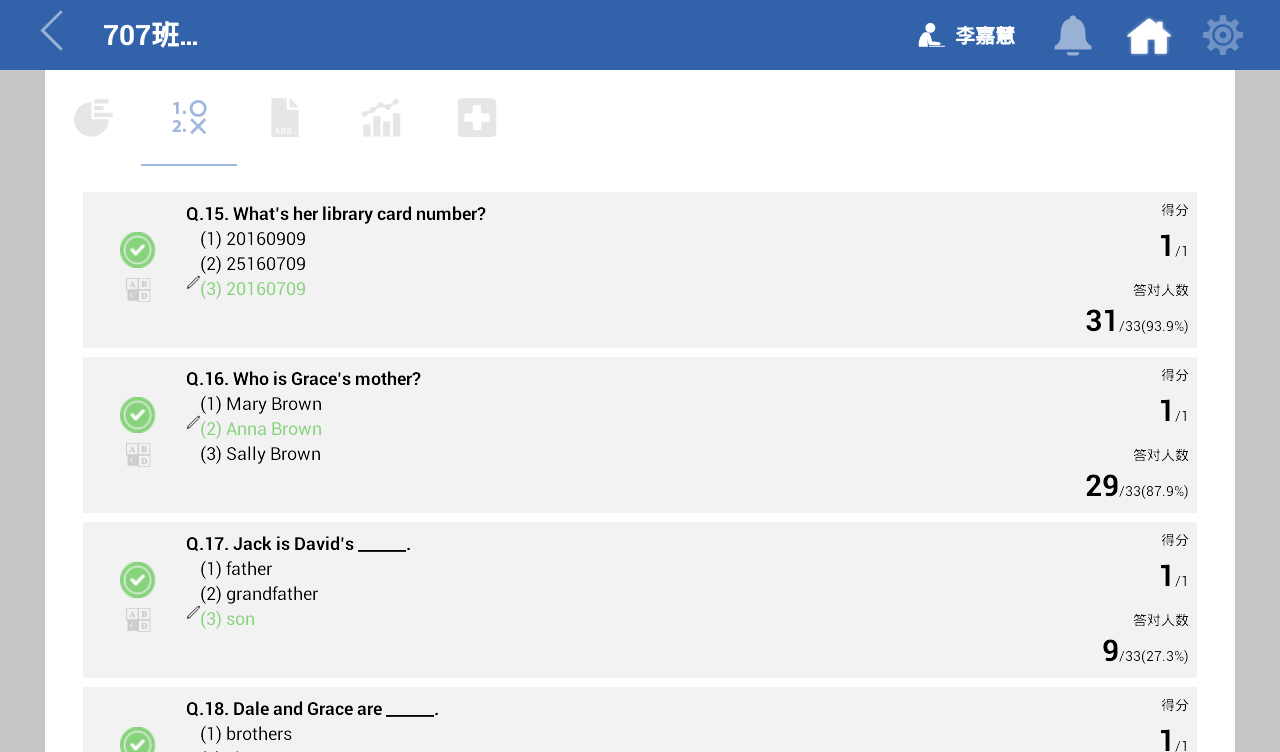Select the question correct/wrong list tab
Screen dimensions: 1280x752
[x=189, y=118]
